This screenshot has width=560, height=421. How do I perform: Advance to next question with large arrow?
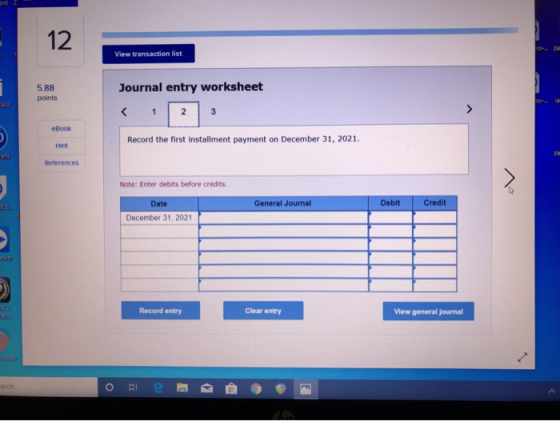(x=509, y=178)
